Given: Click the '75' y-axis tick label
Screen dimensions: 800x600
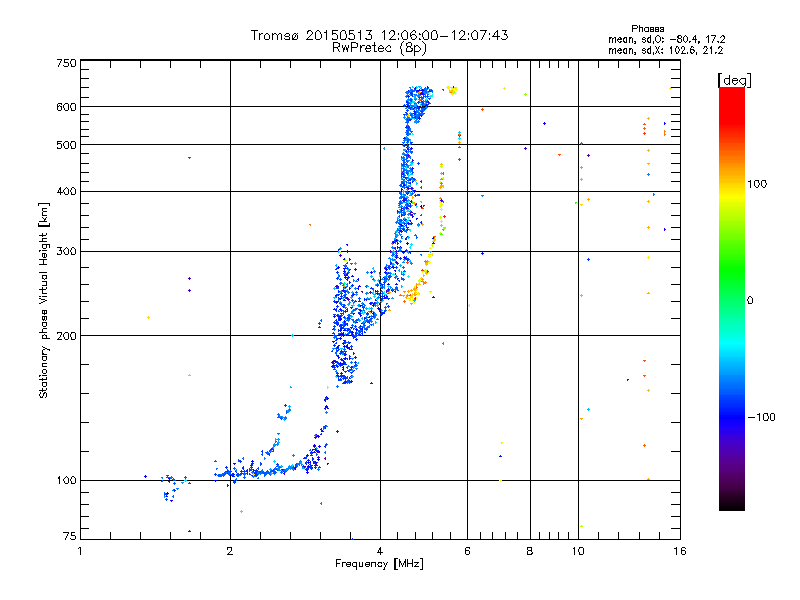Looking at the screenshot, I should pos(70,536).
